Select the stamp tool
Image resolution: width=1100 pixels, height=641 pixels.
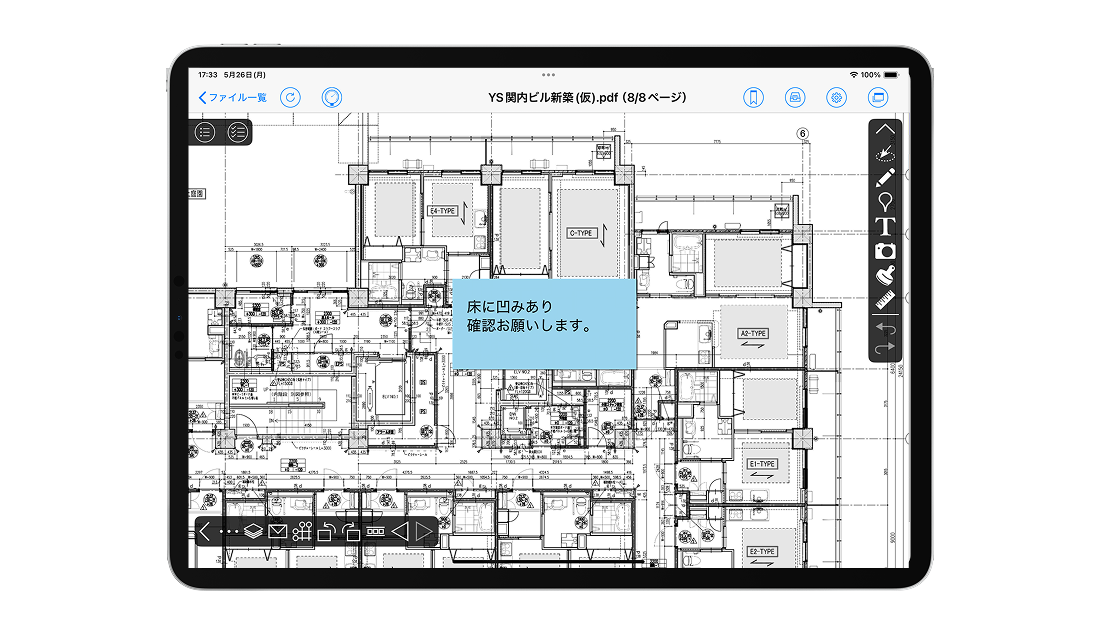pyautogui.click(x=885, y=275)
